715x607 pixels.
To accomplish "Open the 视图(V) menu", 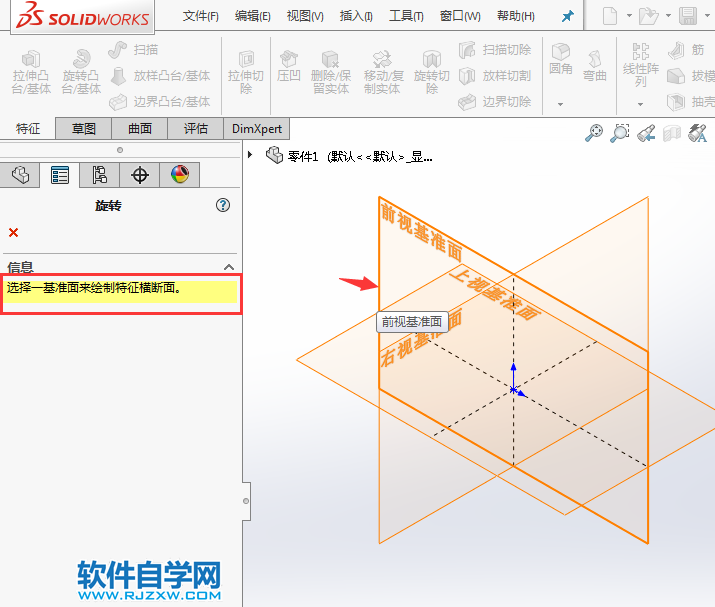I will tap(305, 16).
